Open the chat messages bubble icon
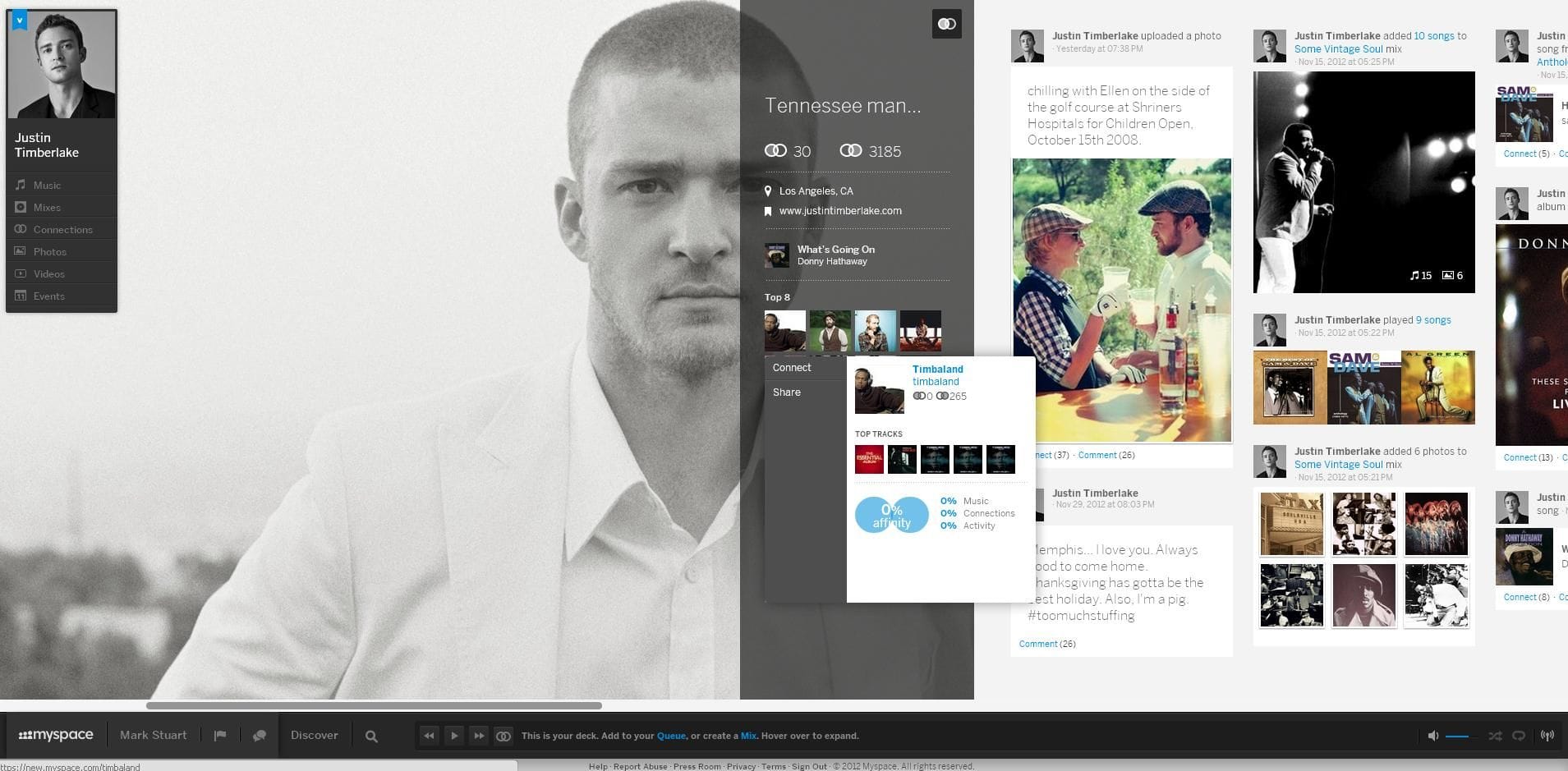This screenshot has width=1568, height=771. click(260, 736)
